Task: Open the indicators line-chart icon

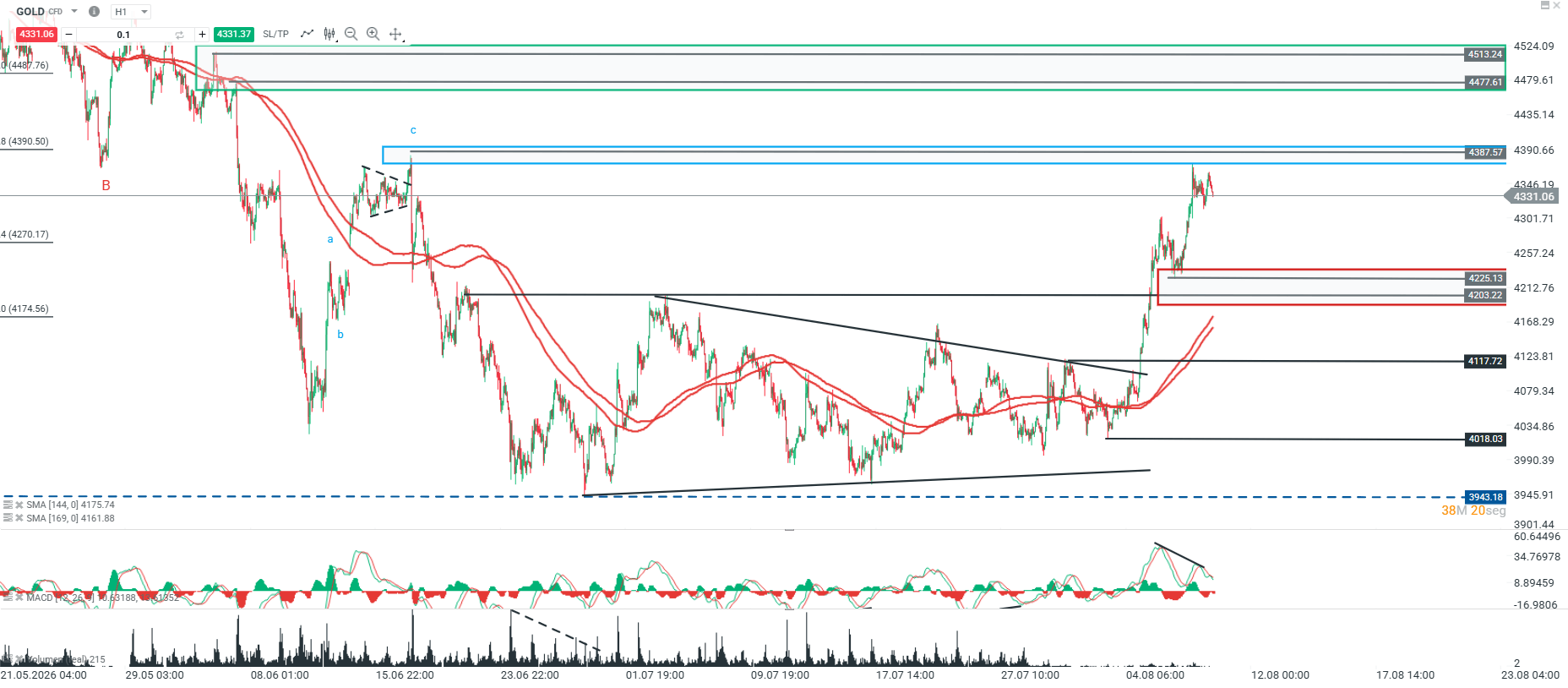Action: (307, 34)
